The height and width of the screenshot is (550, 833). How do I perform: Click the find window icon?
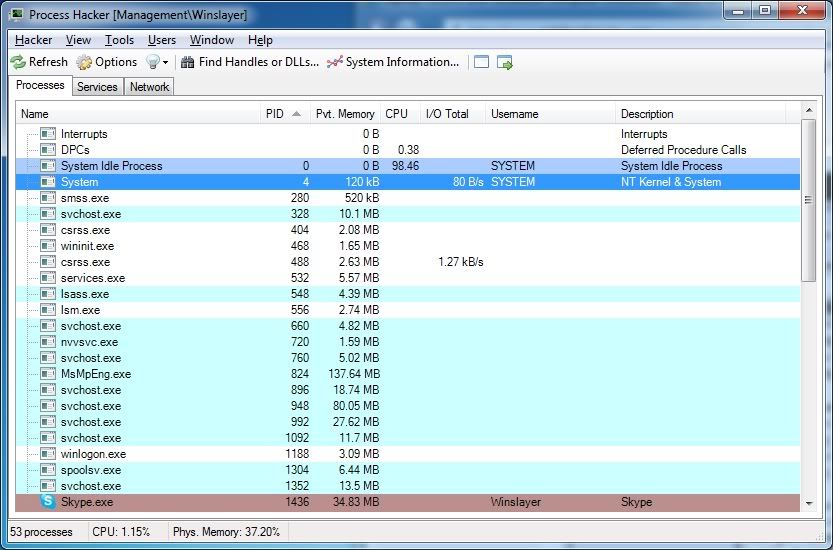(x=481, y=62)
